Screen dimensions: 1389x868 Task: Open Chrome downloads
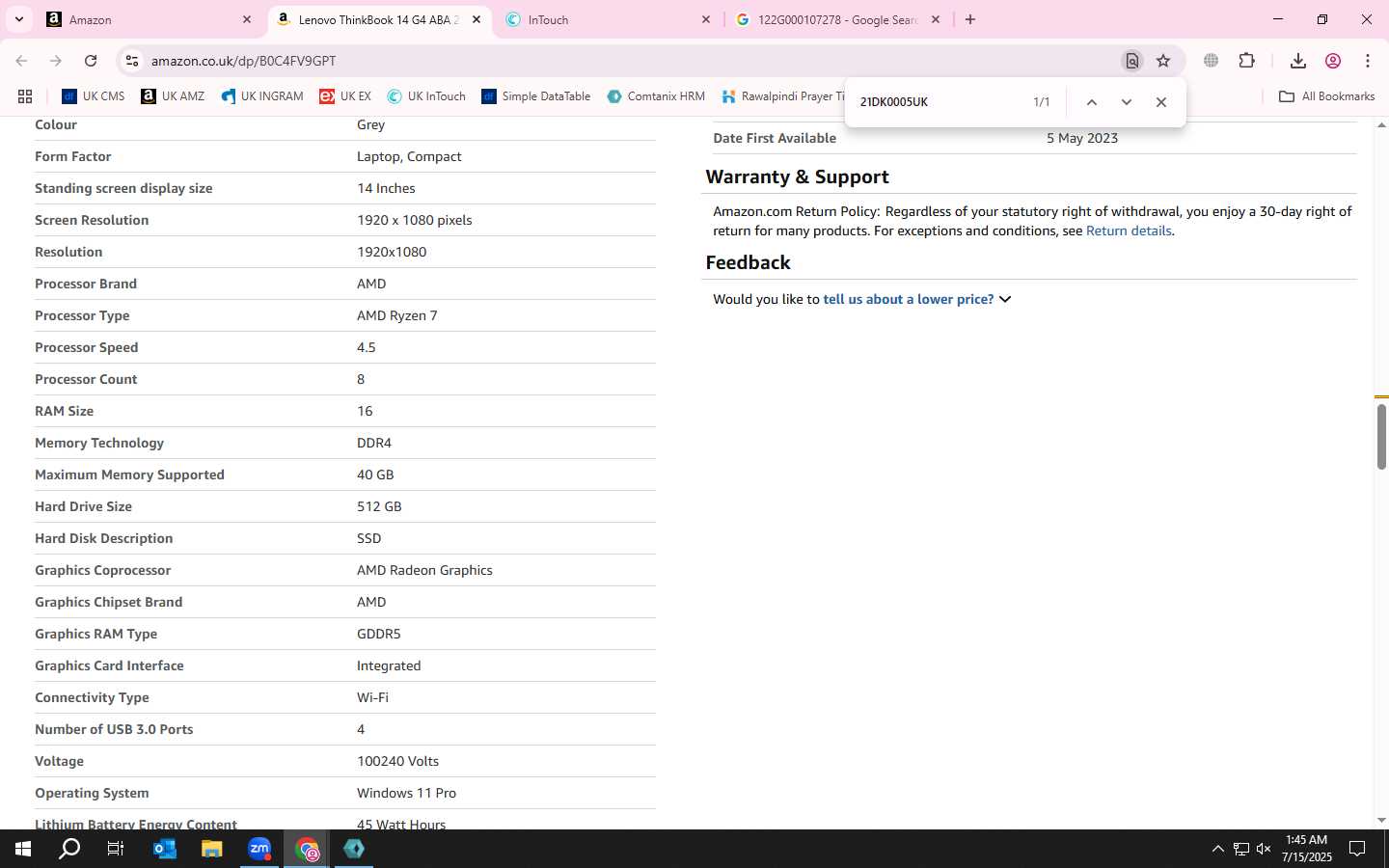pos(1298,61)
